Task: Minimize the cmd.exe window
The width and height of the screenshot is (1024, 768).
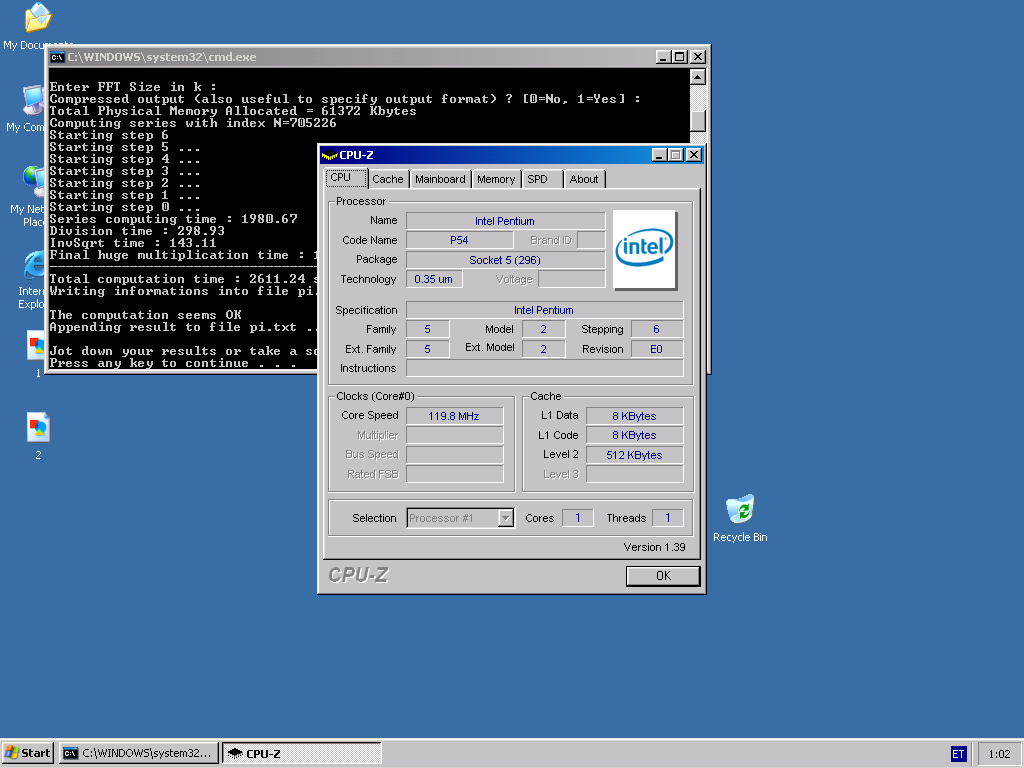Action: (x=663, y=57)
